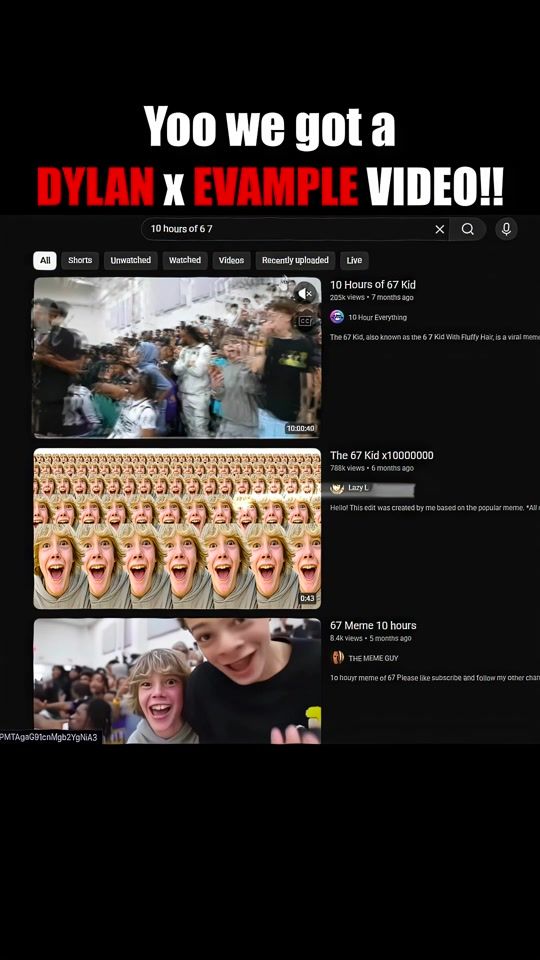
Task: Click the '10 Hours of 67 Kid' title
Action: pos(373,285)
